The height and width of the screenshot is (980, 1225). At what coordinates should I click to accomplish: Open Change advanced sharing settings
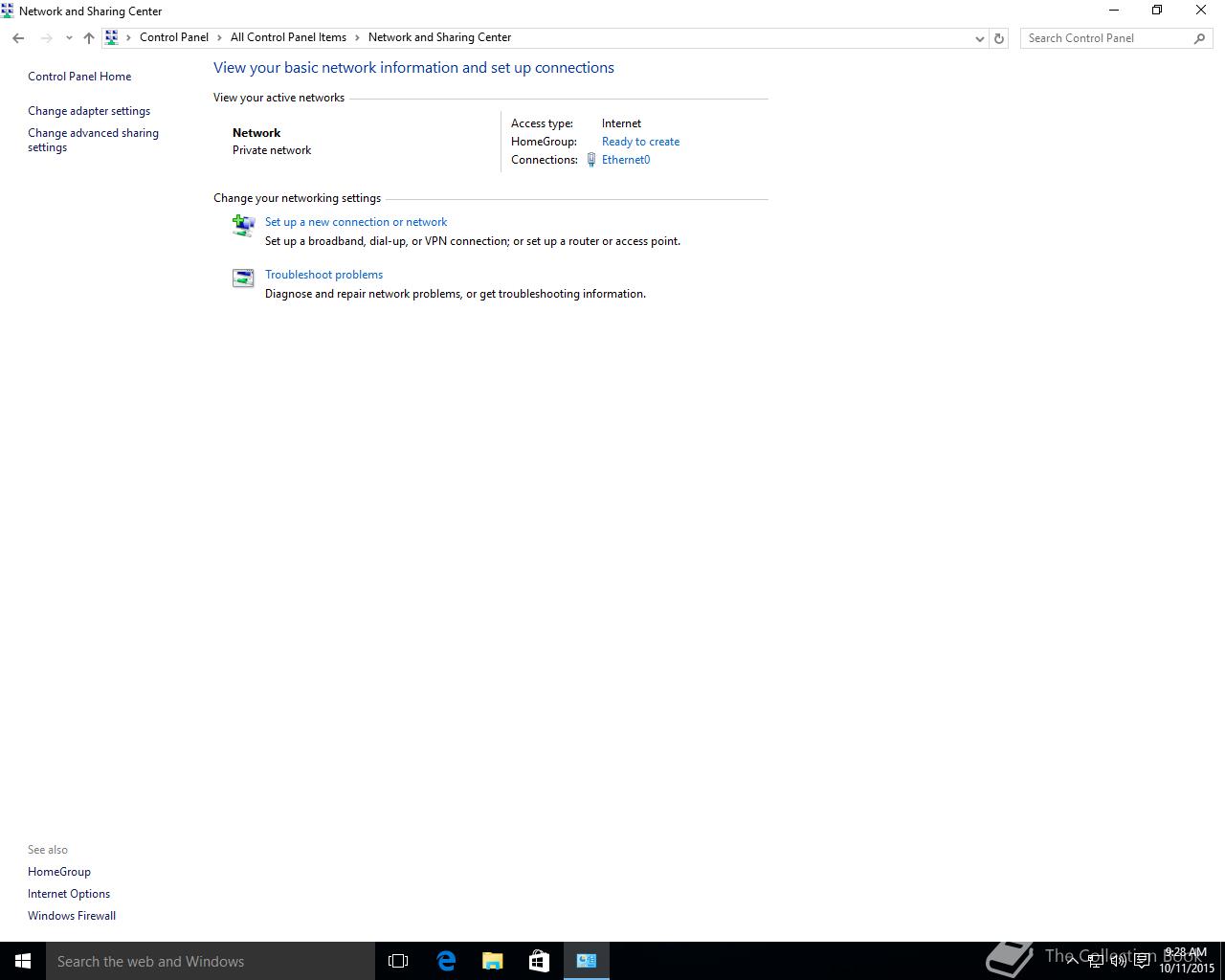coord(93,140)
